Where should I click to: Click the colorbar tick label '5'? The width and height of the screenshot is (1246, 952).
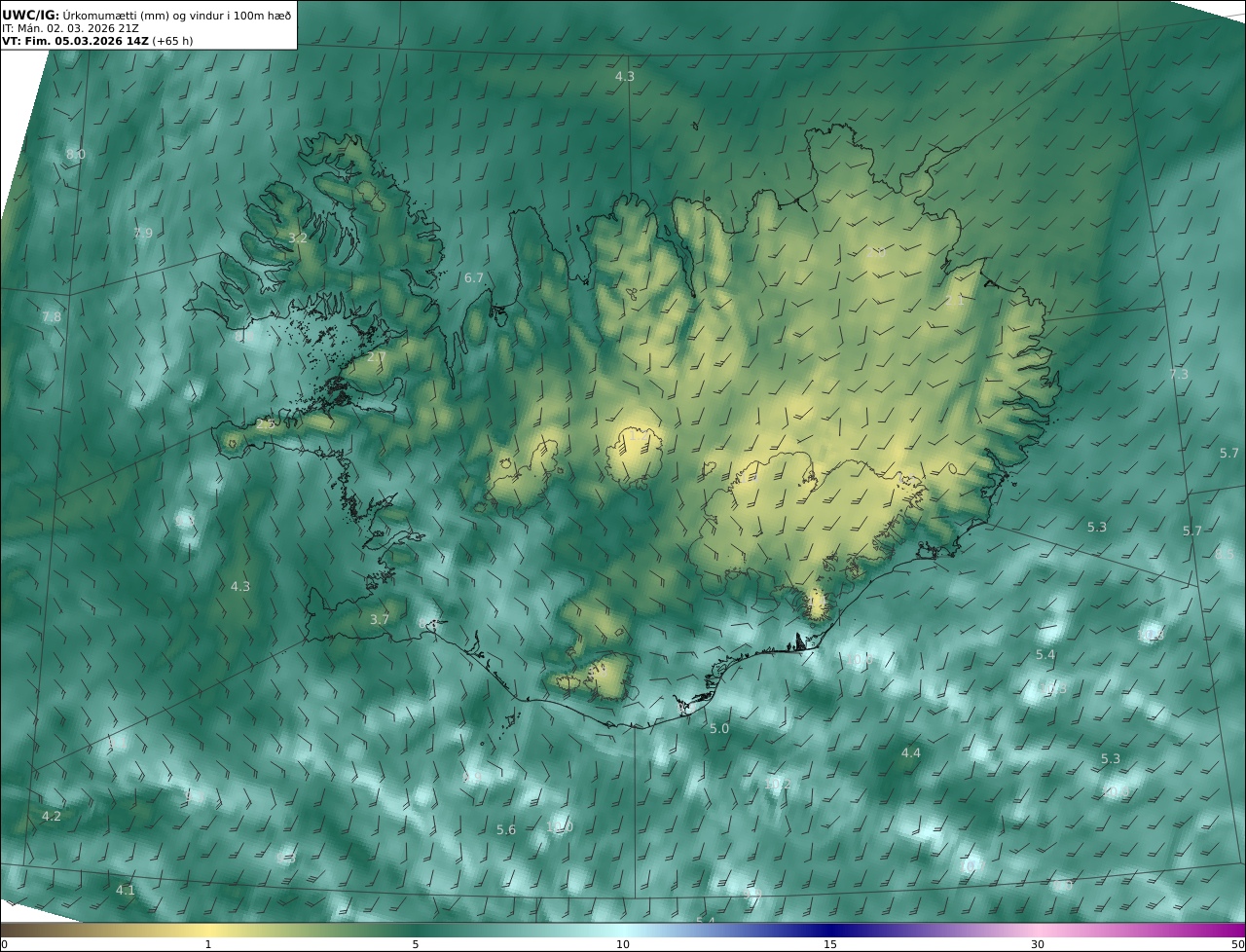pos(416,944)
